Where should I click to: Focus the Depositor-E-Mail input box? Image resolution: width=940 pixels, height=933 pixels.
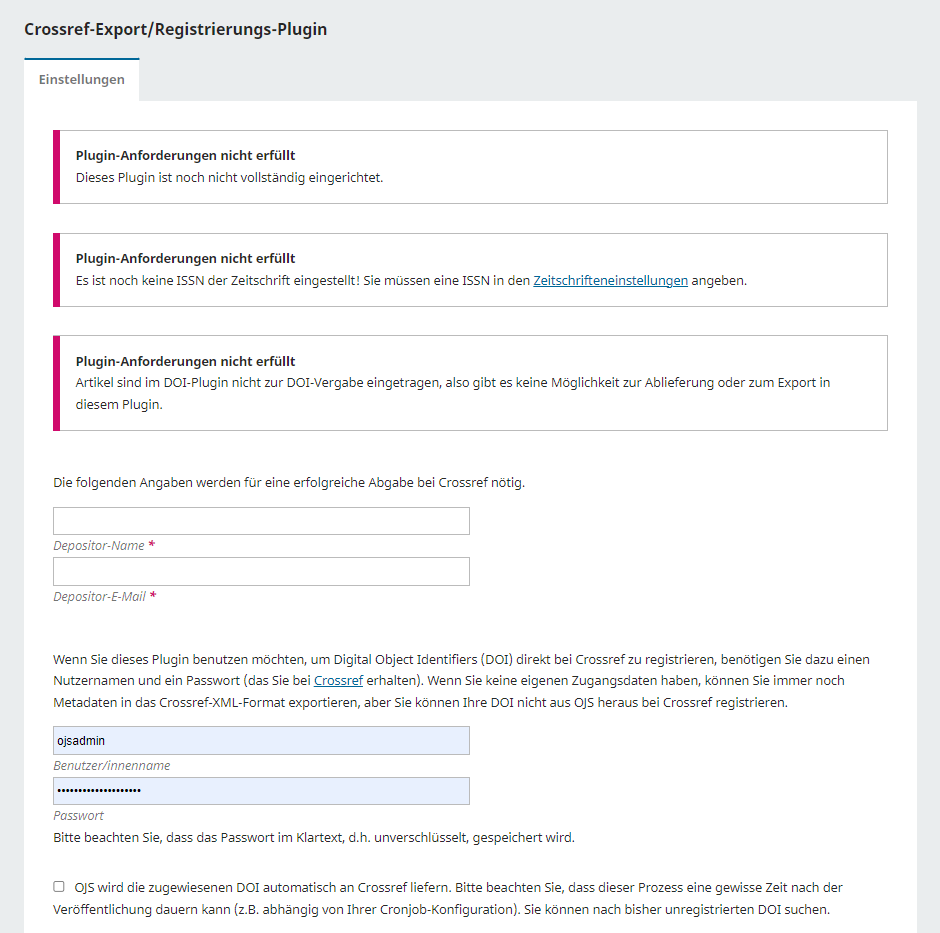tap(261, 572)
